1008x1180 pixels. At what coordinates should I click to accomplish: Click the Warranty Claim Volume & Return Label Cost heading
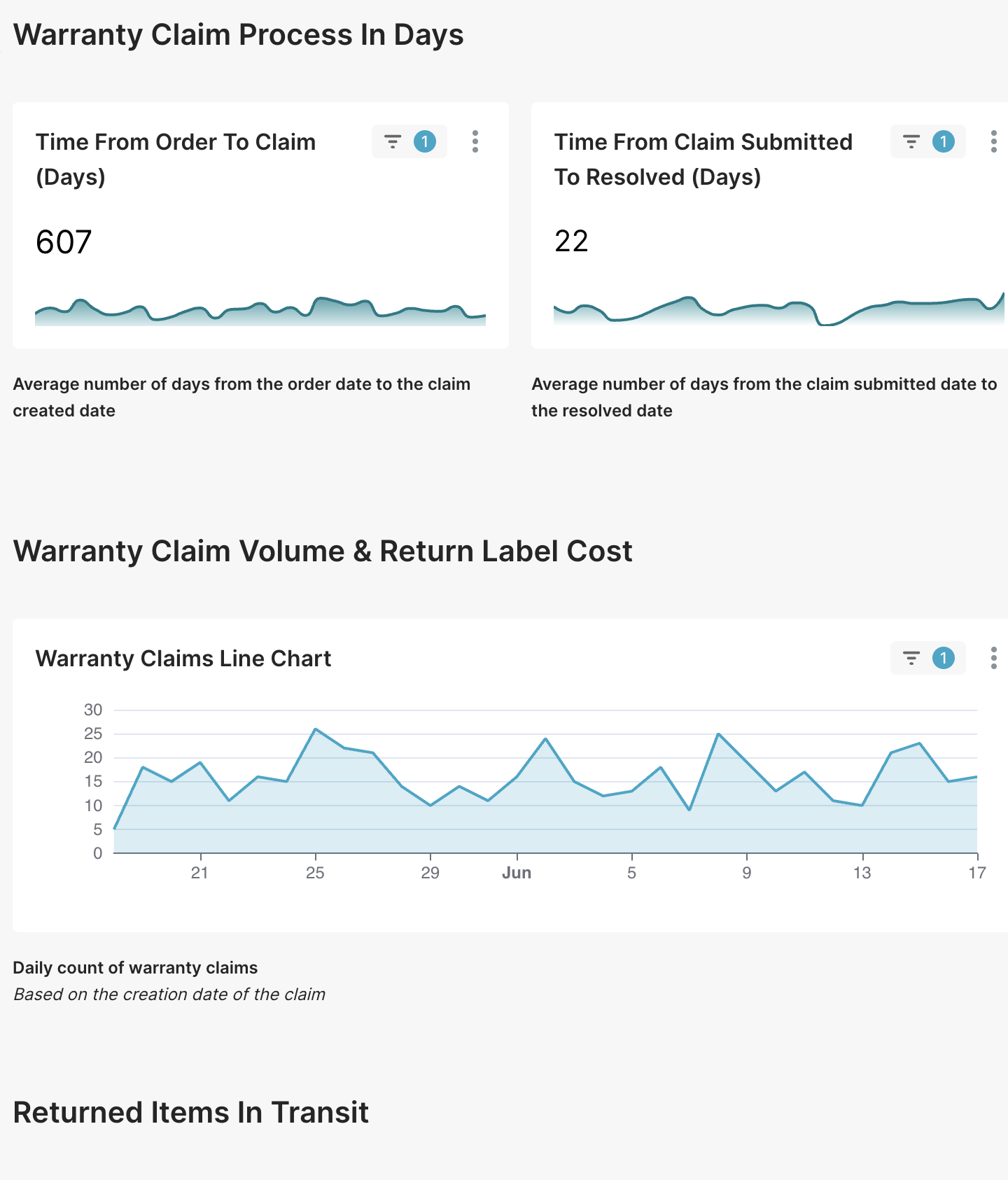click(323, 552)
